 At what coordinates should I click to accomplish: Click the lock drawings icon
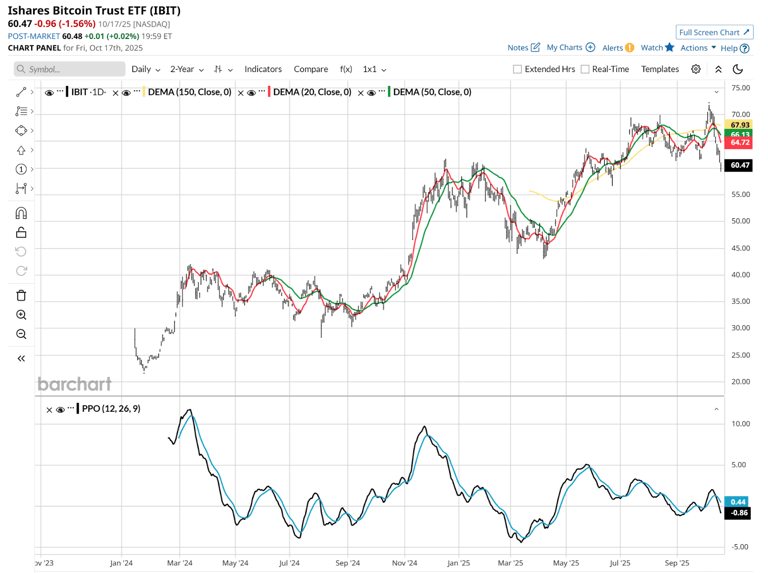tap(21, 232)
